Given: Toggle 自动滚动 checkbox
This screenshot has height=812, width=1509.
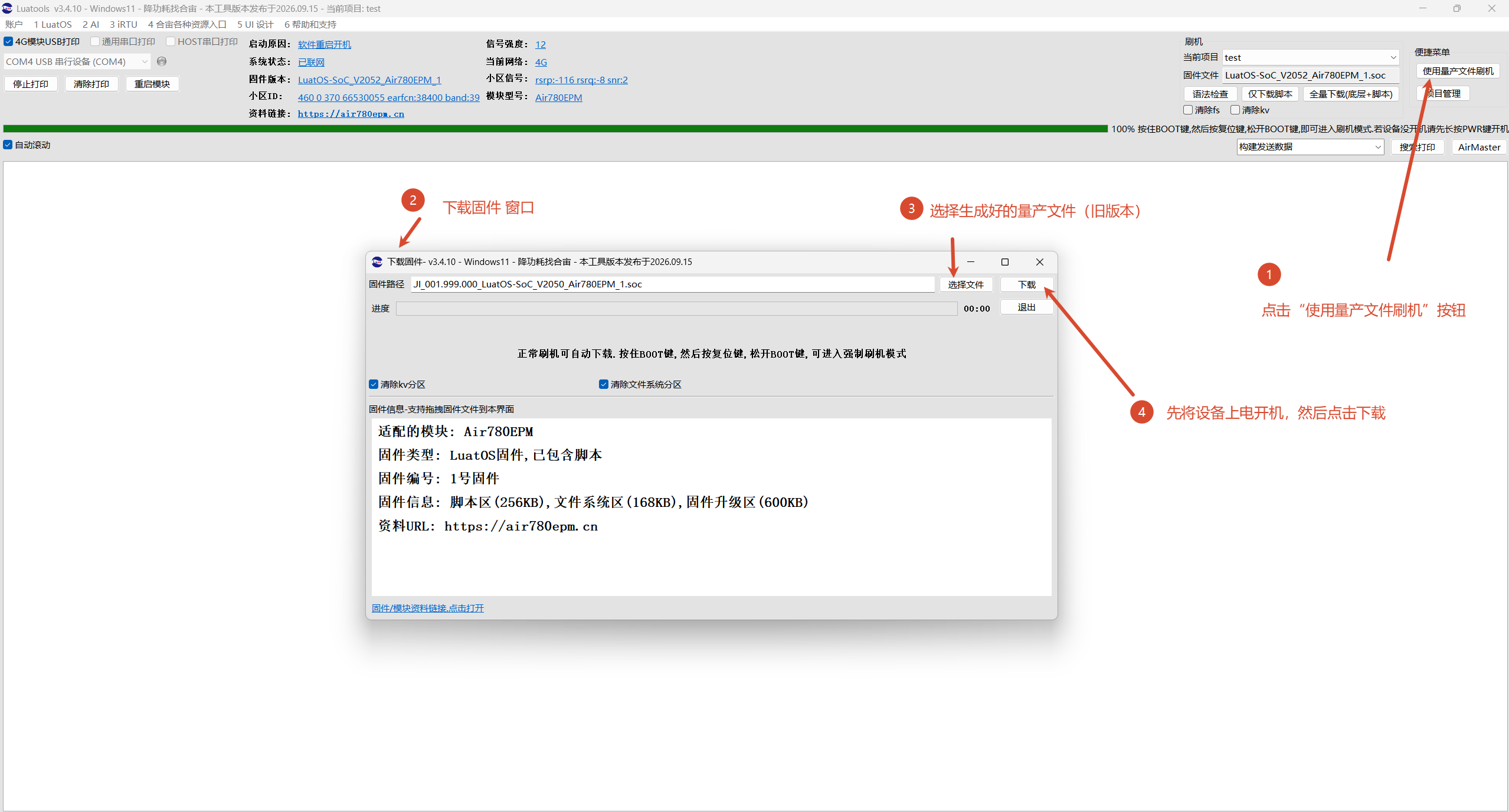Looking at the screenshot, I should tap(8, 145).
